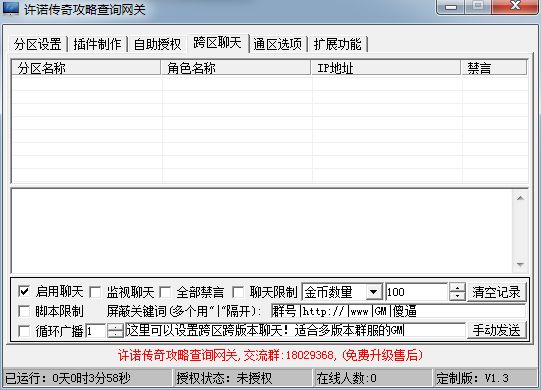Tick the 全部禁言 checkbox

(x=165, y=292)
